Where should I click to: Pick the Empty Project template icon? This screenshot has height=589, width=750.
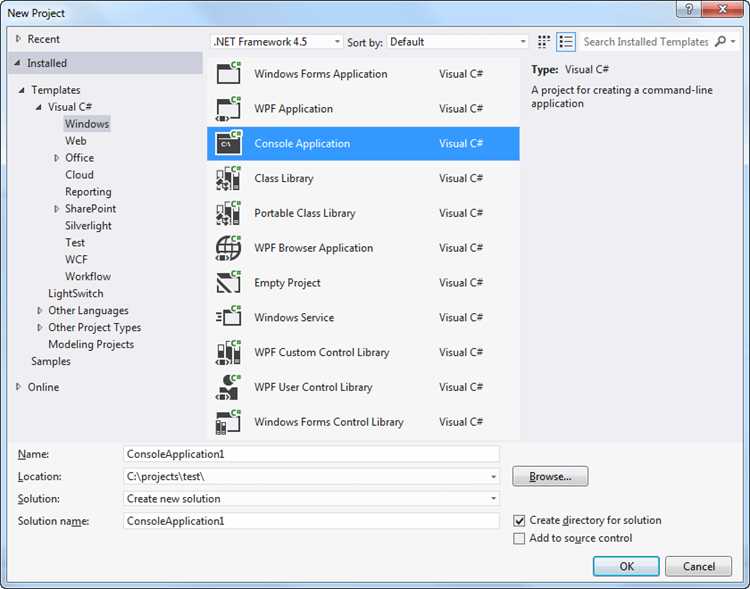coord(229,282)
